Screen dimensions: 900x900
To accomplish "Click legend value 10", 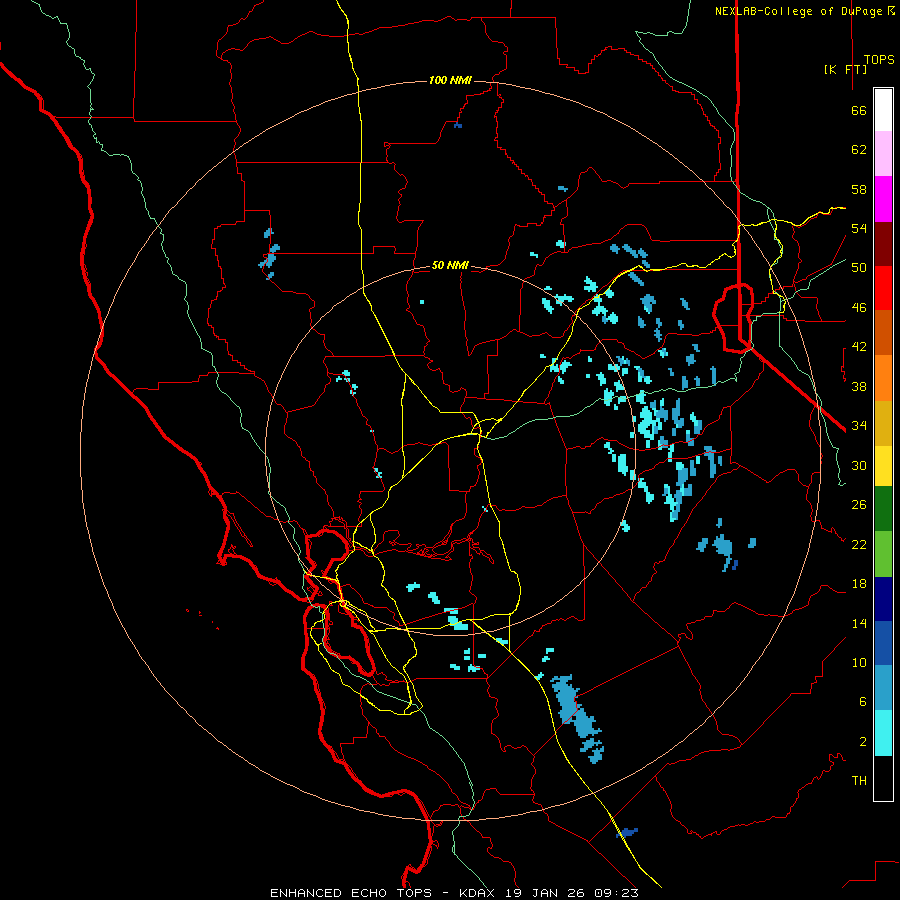I will pos(859,663).
